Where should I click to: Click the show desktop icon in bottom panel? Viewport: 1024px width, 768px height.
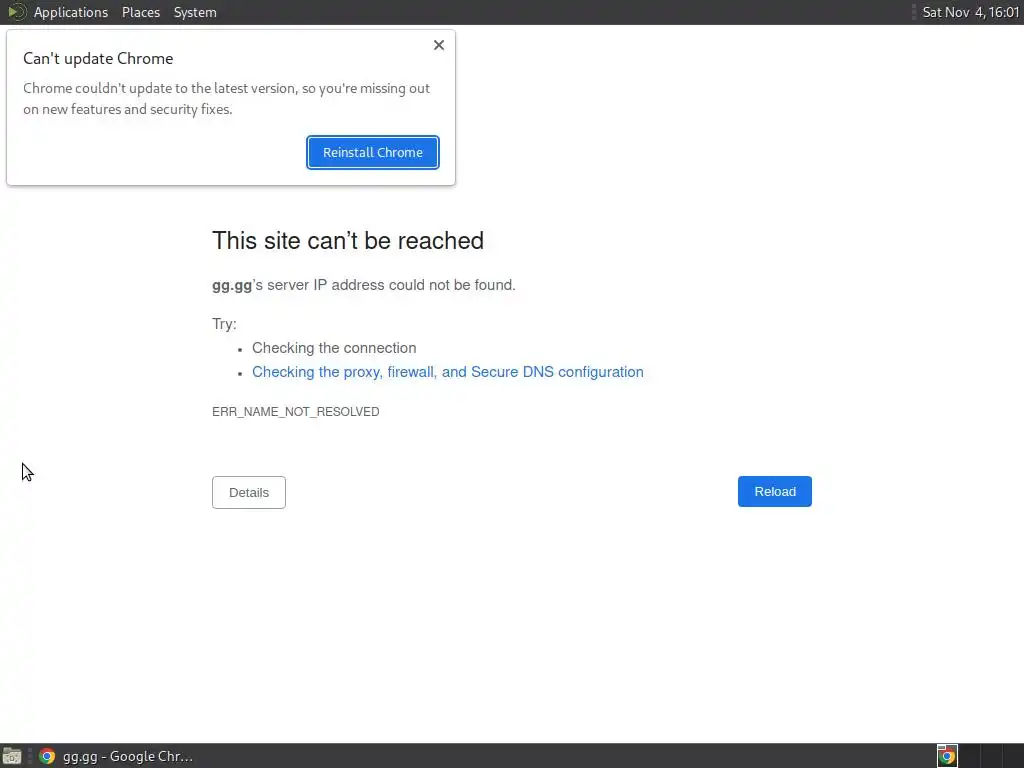point(12,756)
